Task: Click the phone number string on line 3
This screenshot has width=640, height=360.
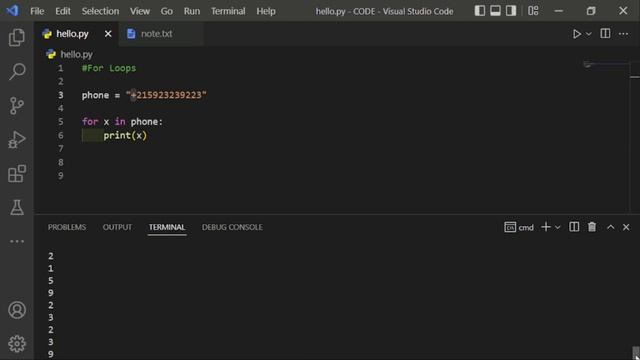Action: pyautogui.click(x=166, y=95)
